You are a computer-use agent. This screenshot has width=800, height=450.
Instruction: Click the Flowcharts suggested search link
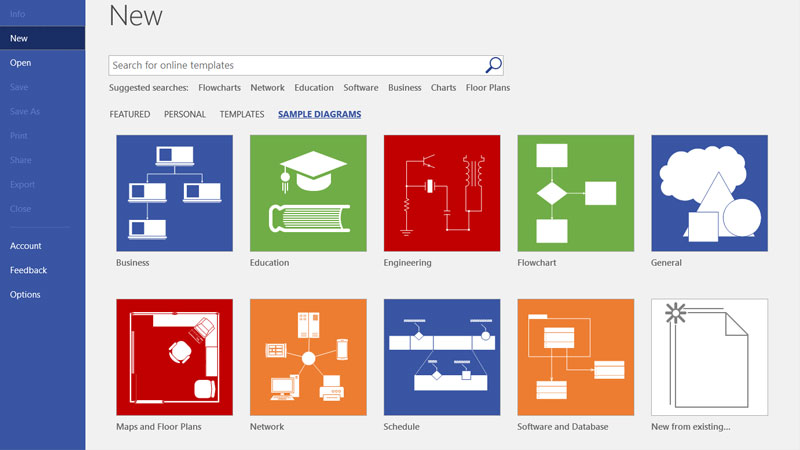click(x=219, y=88)
